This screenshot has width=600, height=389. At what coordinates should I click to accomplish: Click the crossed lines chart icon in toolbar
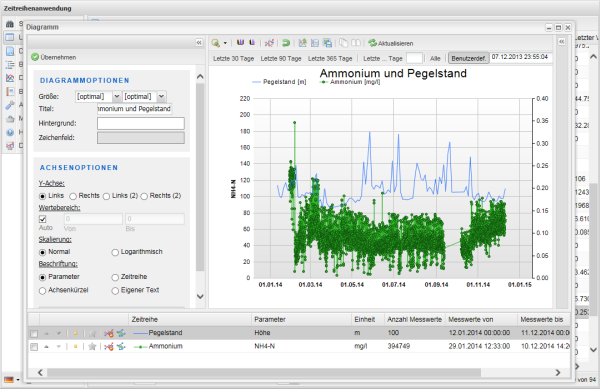[x=269, y=43]
